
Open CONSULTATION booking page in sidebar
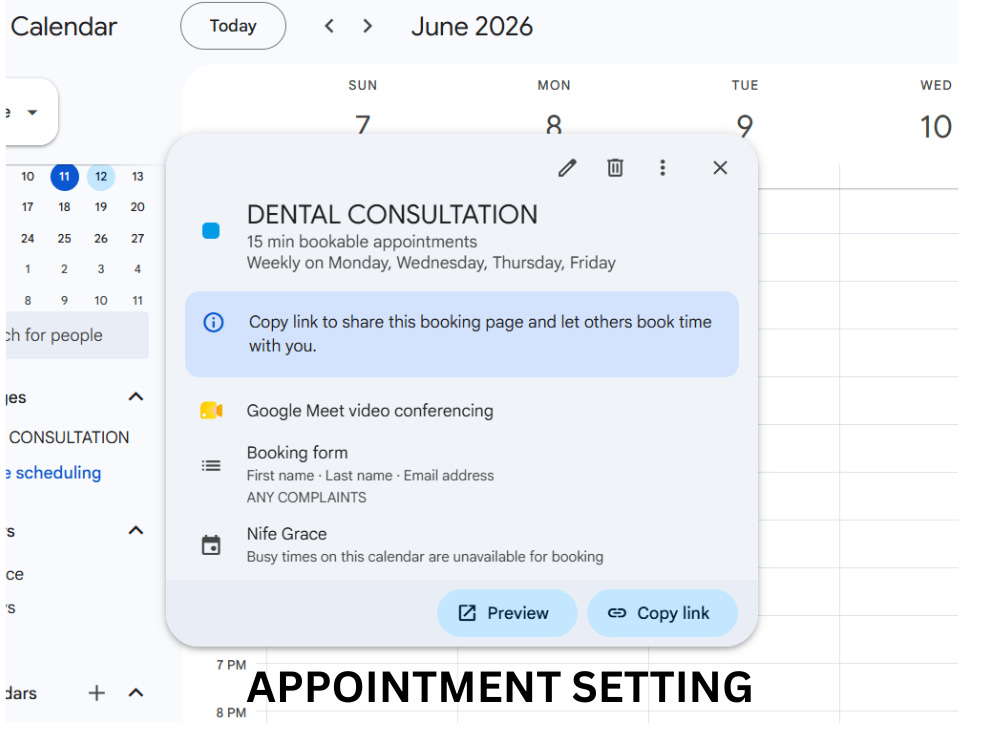point(68,438)
